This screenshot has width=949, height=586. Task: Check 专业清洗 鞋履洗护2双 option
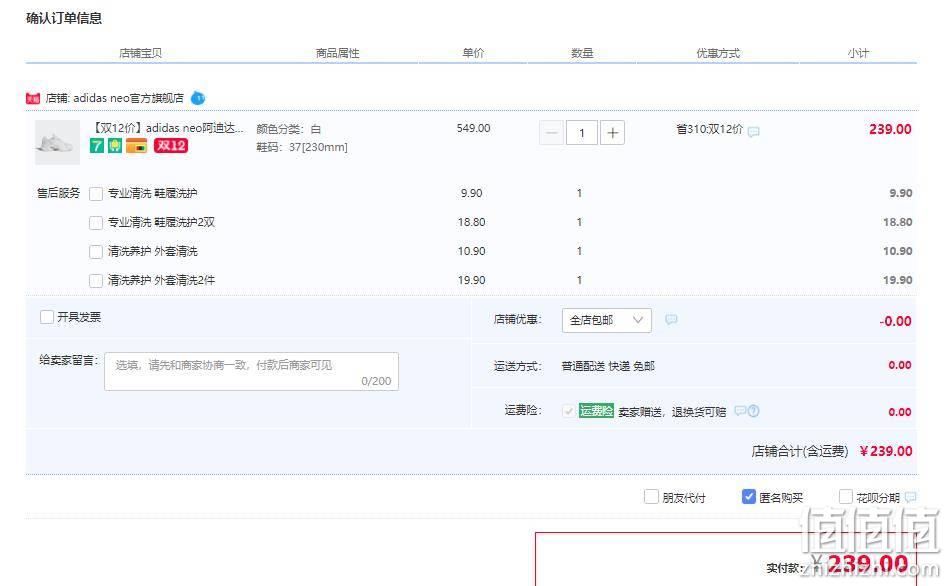[x=96, y=223]
